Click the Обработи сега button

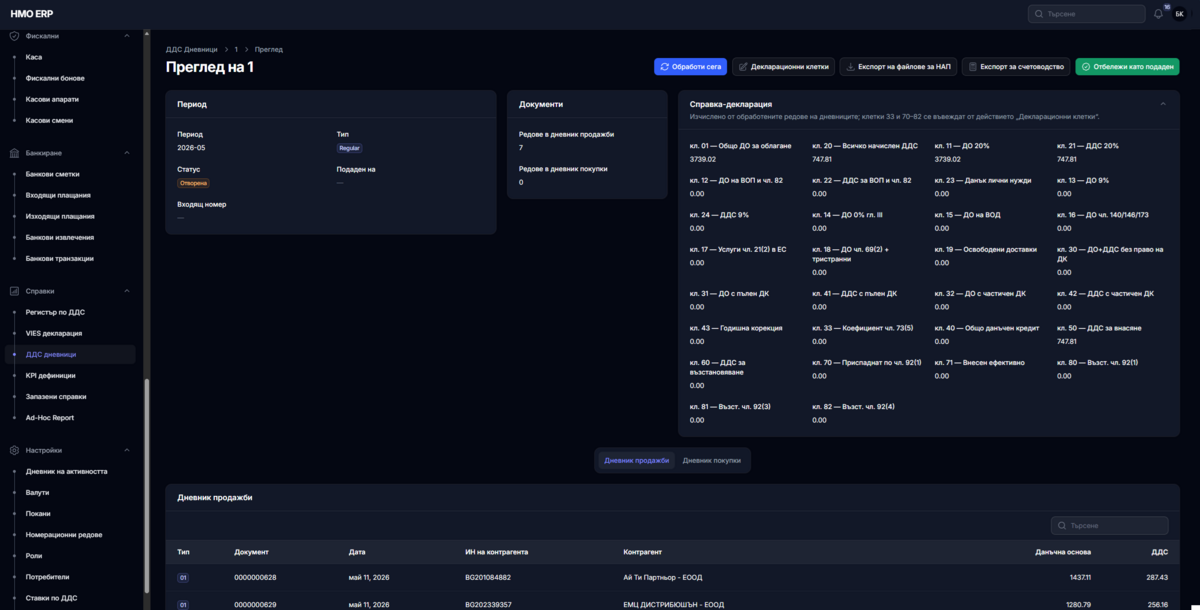690,66
